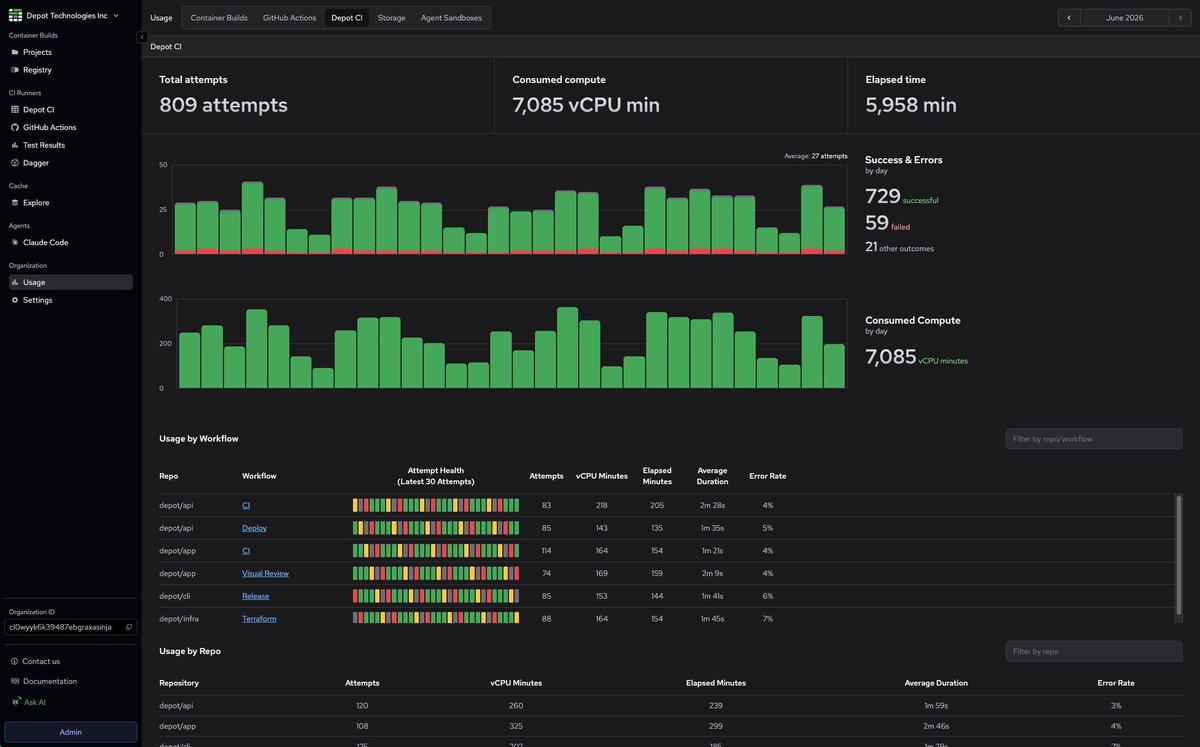The height and width of the screenshot is (747, 1200).
Task: Open Projects via its folder icon
Action: [x=14, y=52]
